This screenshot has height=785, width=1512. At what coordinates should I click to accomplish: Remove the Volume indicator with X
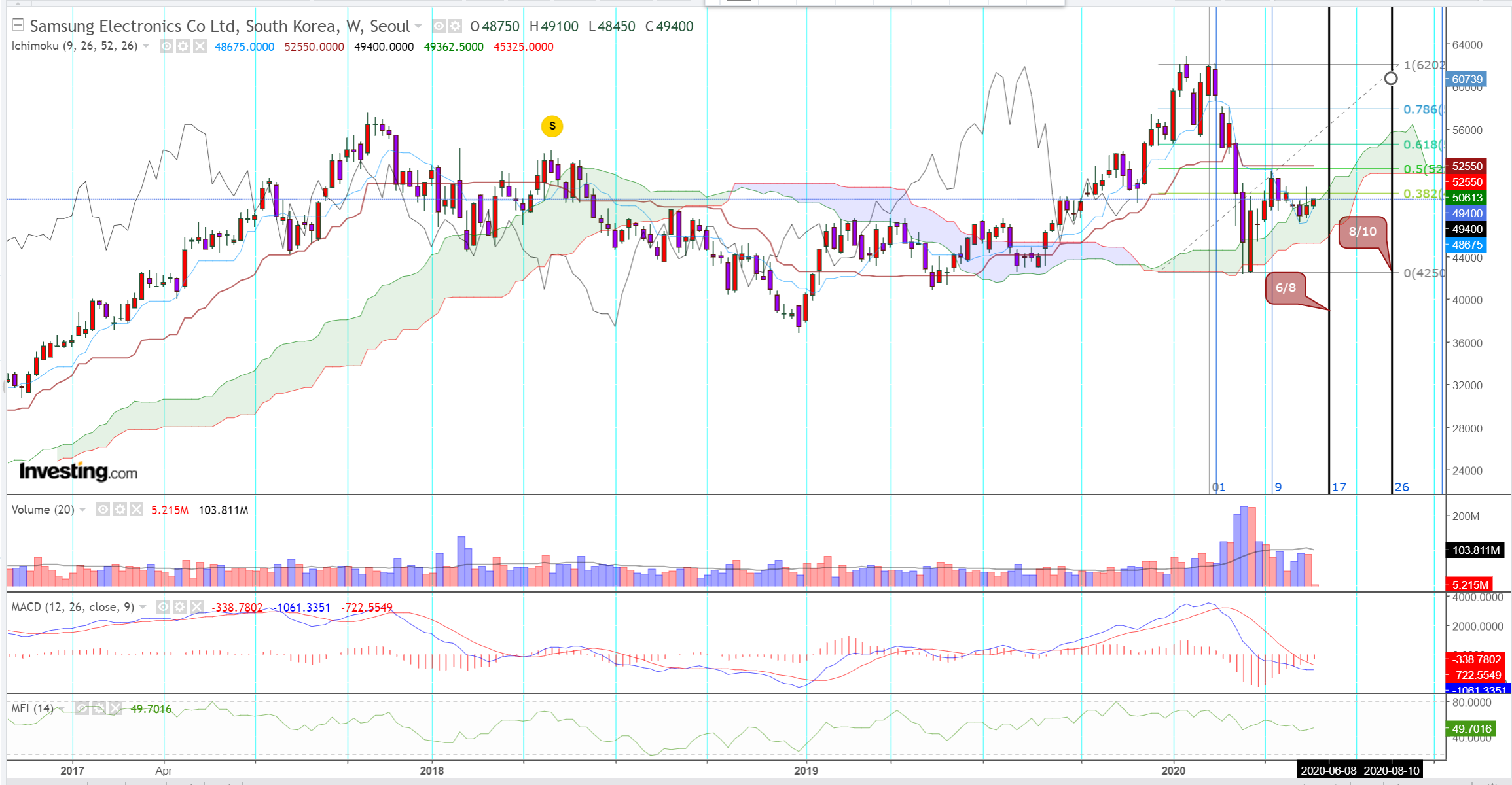point(136,510)
